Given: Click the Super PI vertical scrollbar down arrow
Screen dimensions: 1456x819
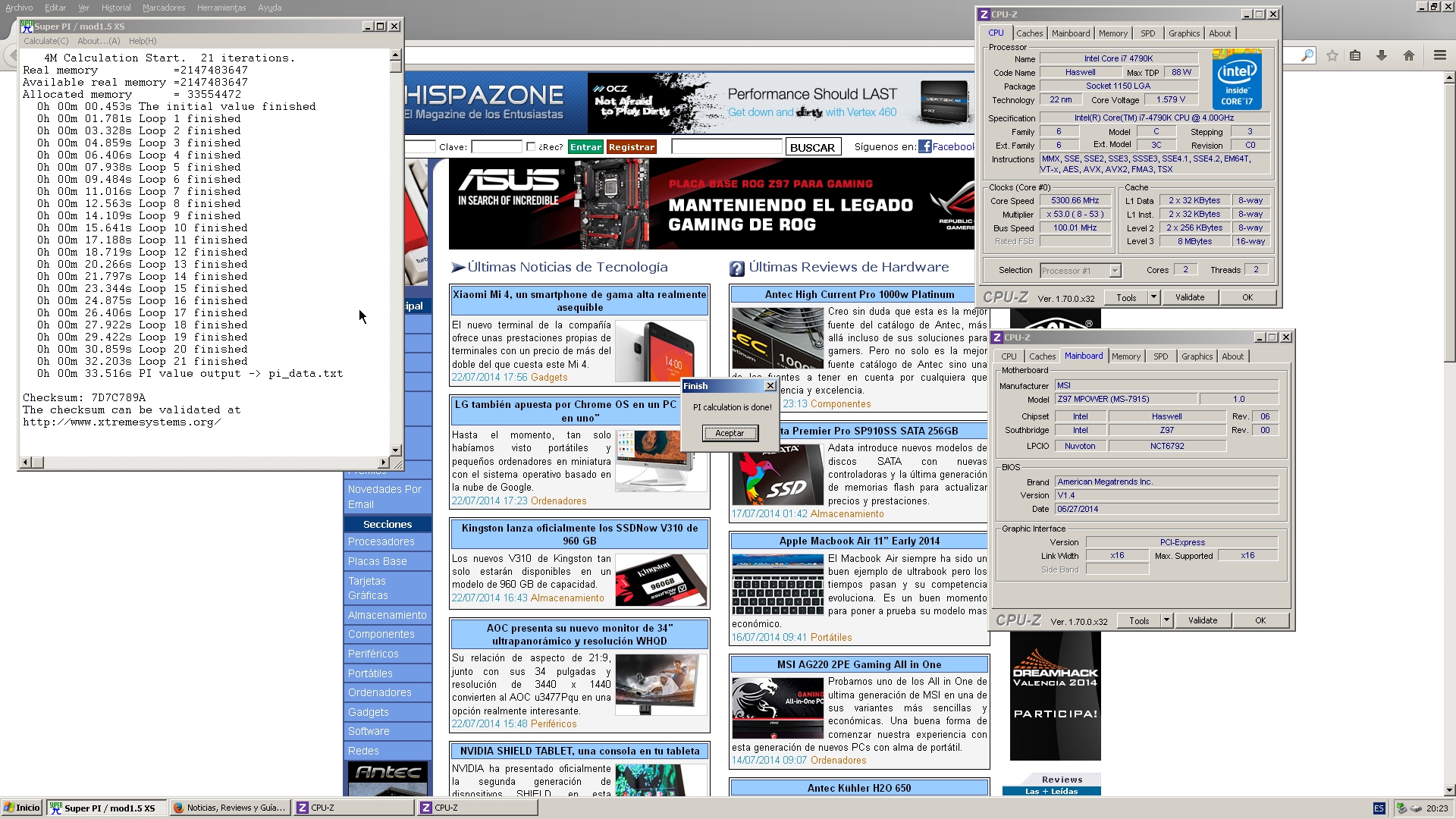Looking at the screenshot, I should pos(395,450).
